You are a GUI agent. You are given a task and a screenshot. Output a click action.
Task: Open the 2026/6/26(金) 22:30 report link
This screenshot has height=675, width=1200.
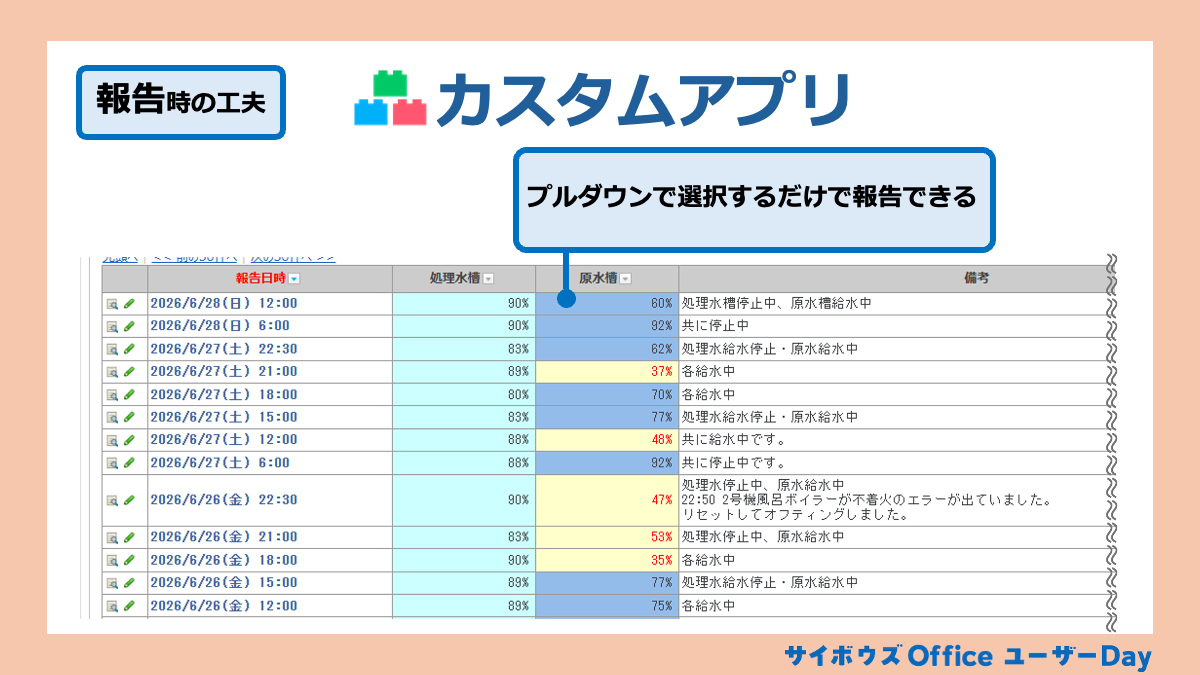(x=223, y=500)
